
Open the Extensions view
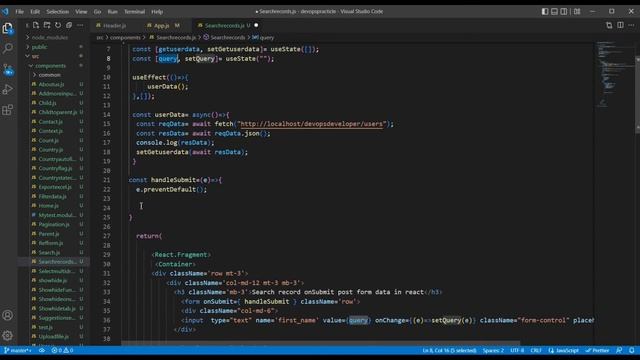pyautogui.click(x=8, y=109)
